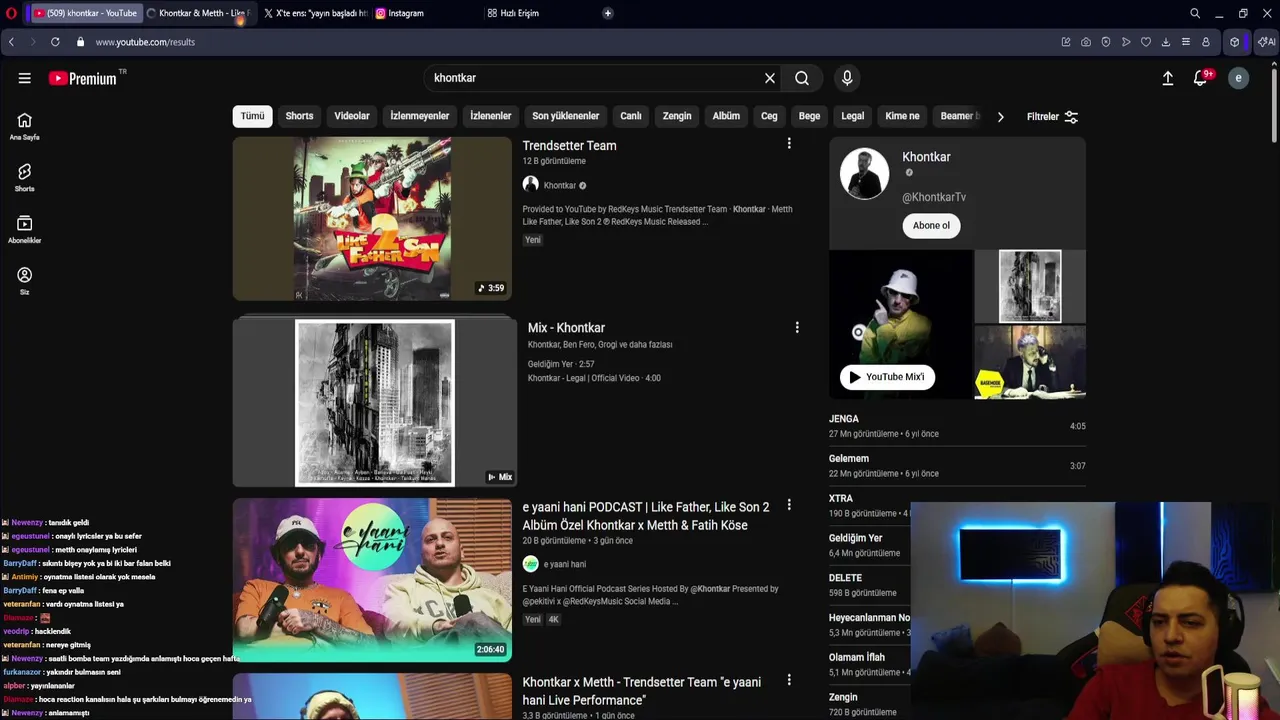The width and height of the screenshot is (1280, 720).
Task: Open bookmarks heart icon in toolbar
Action: coord(1146,42)
